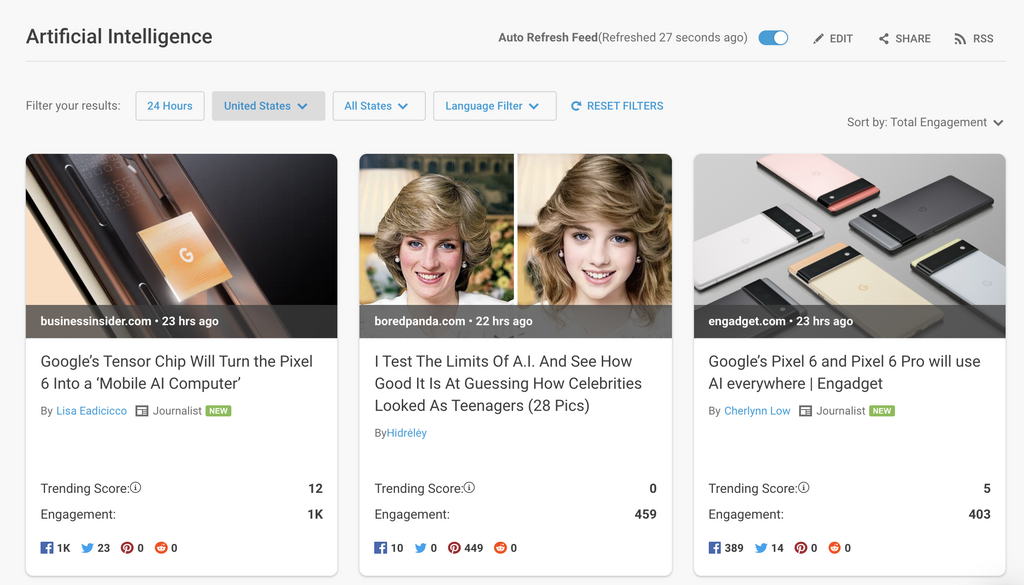This screenshot has width=1024, height=585.
Task: Click the Reset Filters button
Action: coord(617,106)
